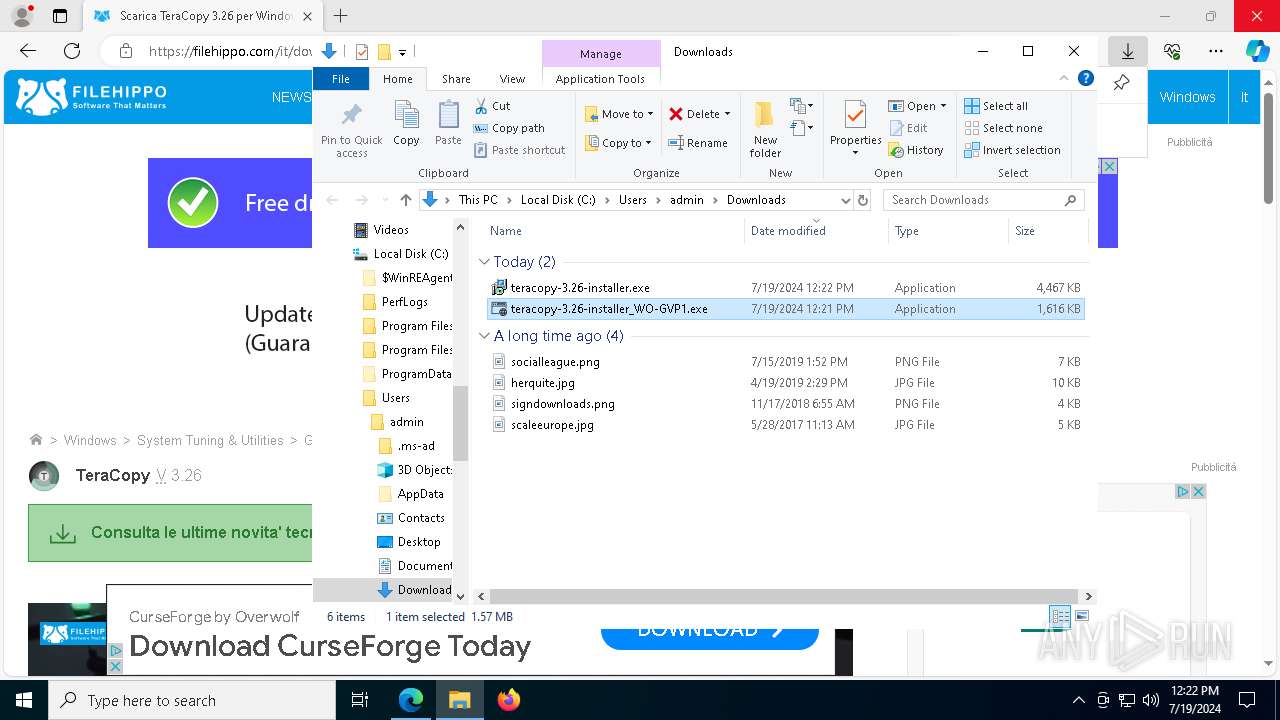Open Videos in navigation tree

(x=391, y=230)
